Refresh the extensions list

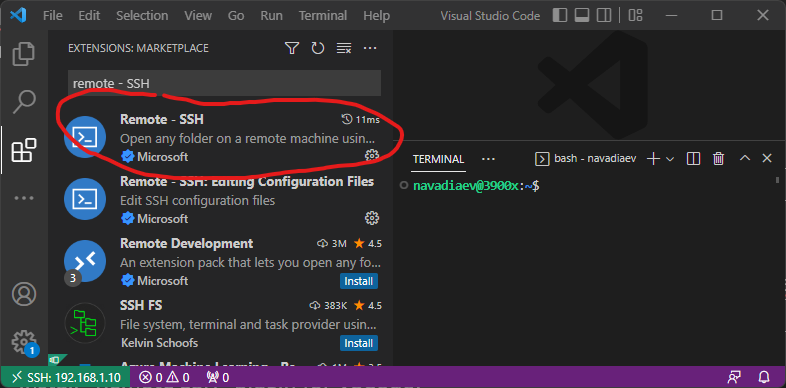tap(318, 48)
